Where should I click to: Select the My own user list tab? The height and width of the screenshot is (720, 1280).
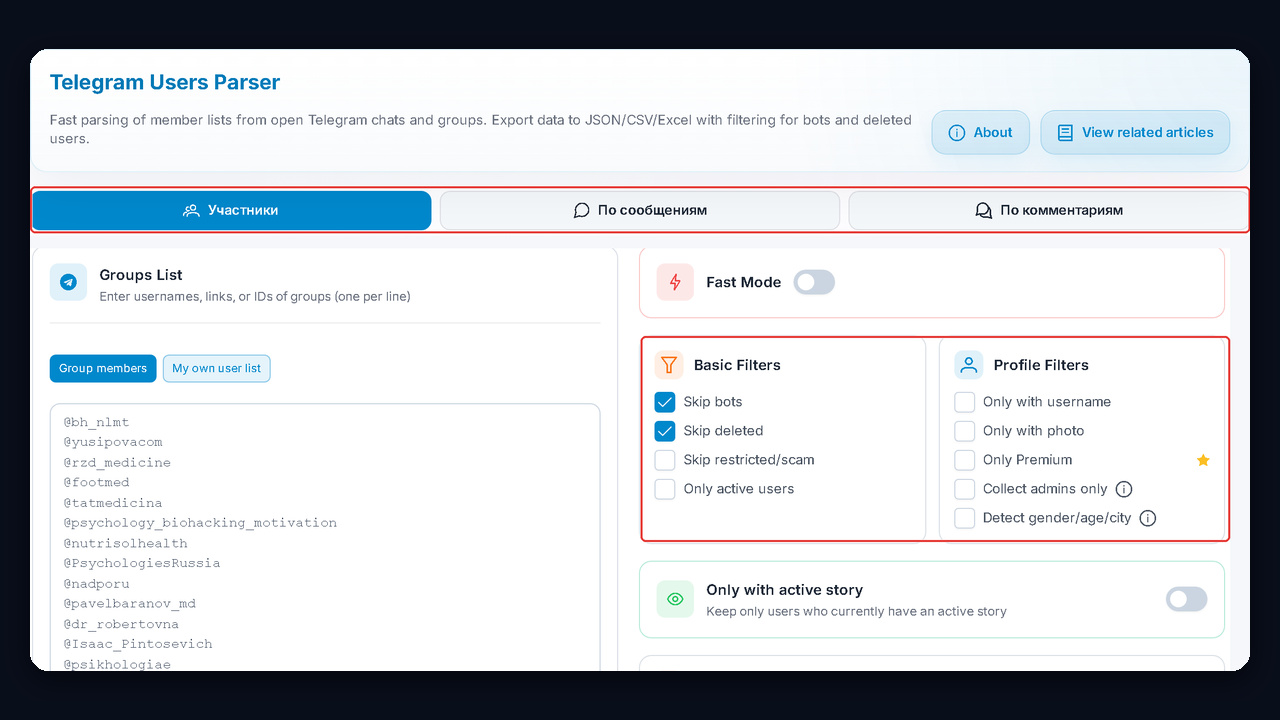point(216,369)
